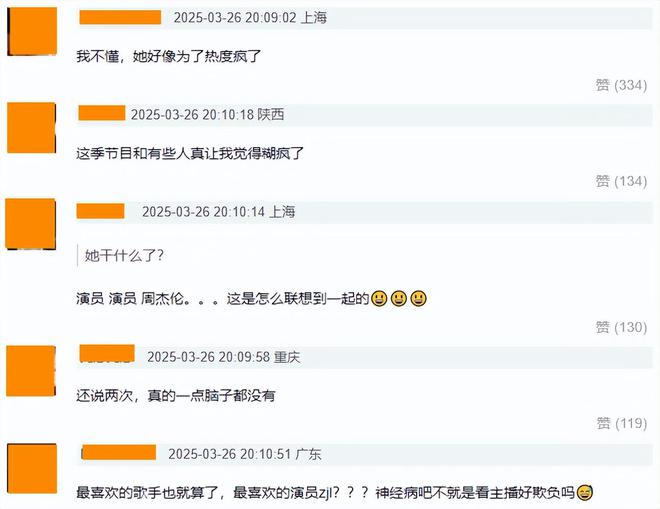Open avatar of the Shaanxi commenter
660x509 pixels.
coord(32,128)
